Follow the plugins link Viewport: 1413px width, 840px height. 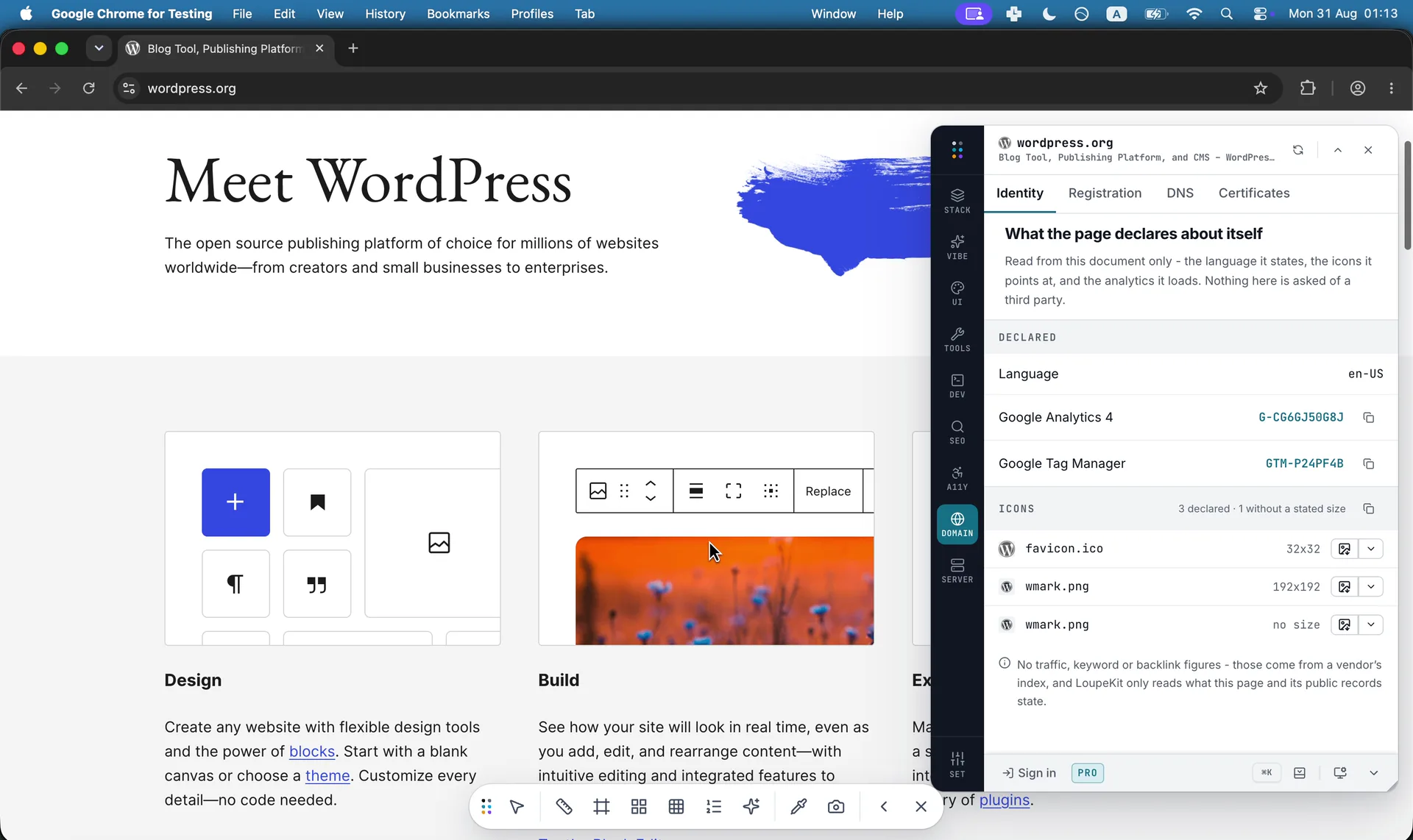1005,800
